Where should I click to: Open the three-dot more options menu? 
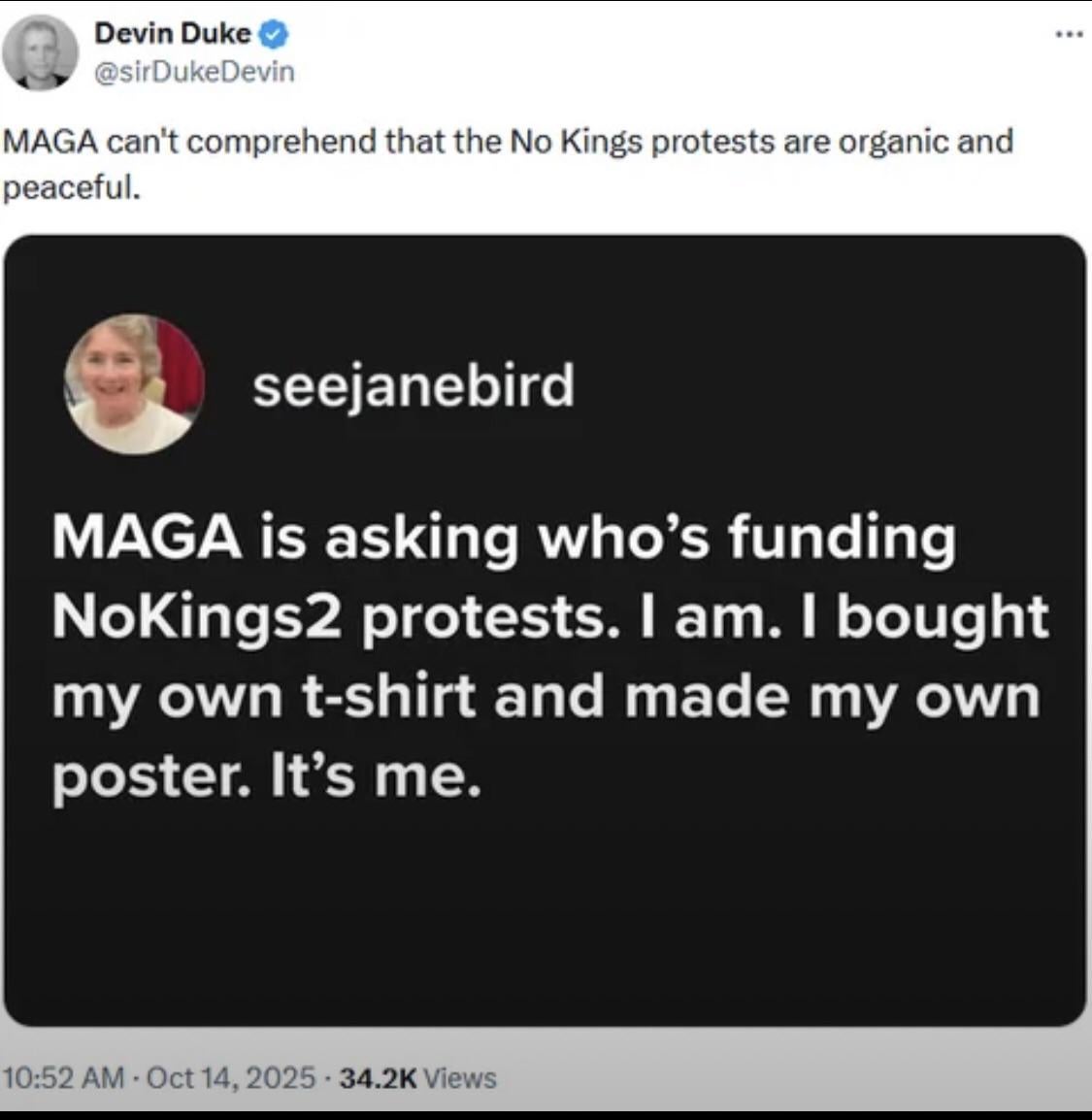click(1068, 35)
